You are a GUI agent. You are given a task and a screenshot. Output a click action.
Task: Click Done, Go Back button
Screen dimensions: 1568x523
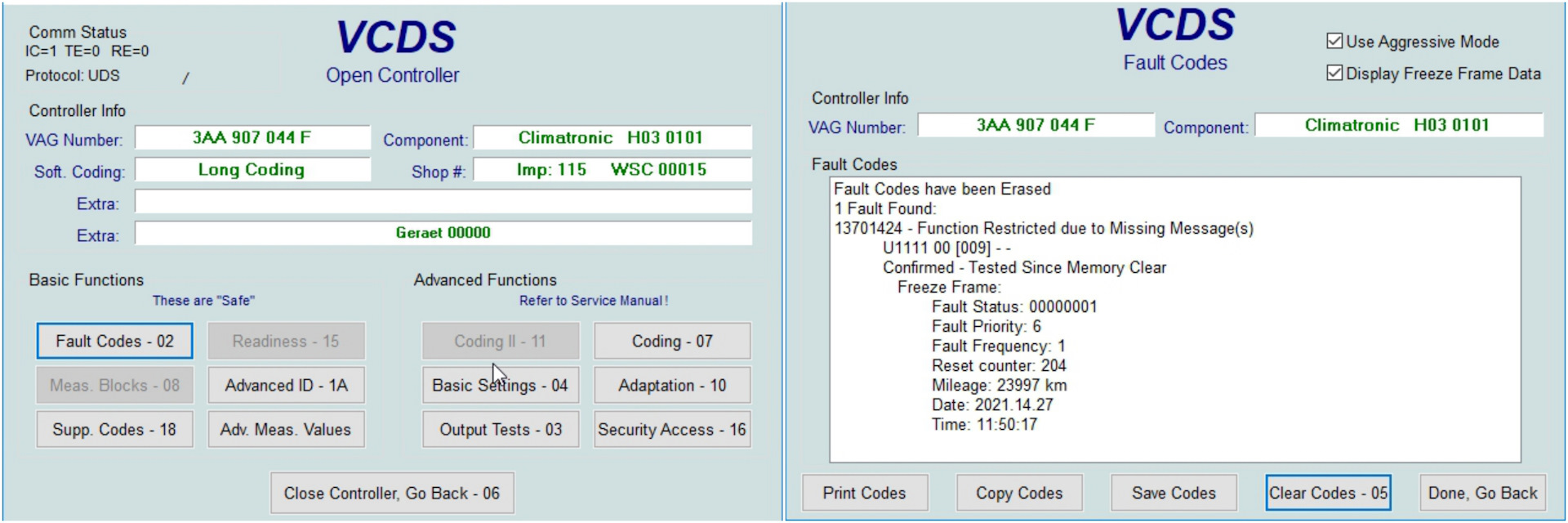1482,493
